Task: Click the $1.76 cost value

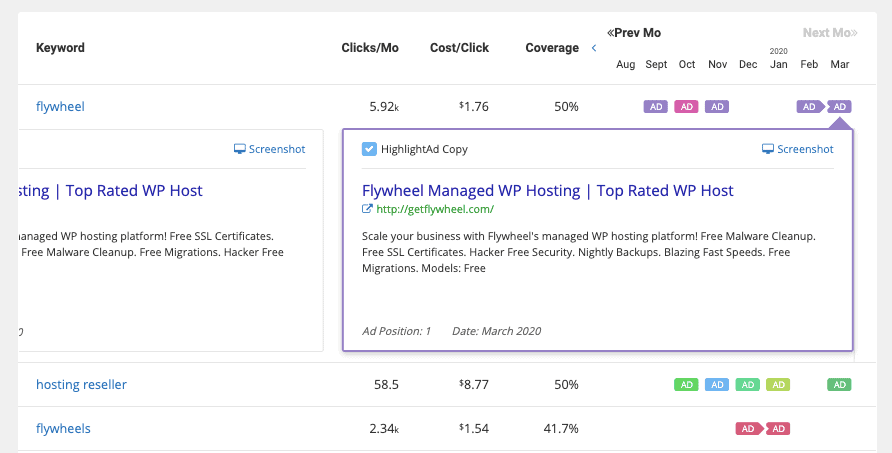Action: coord(474,106)
